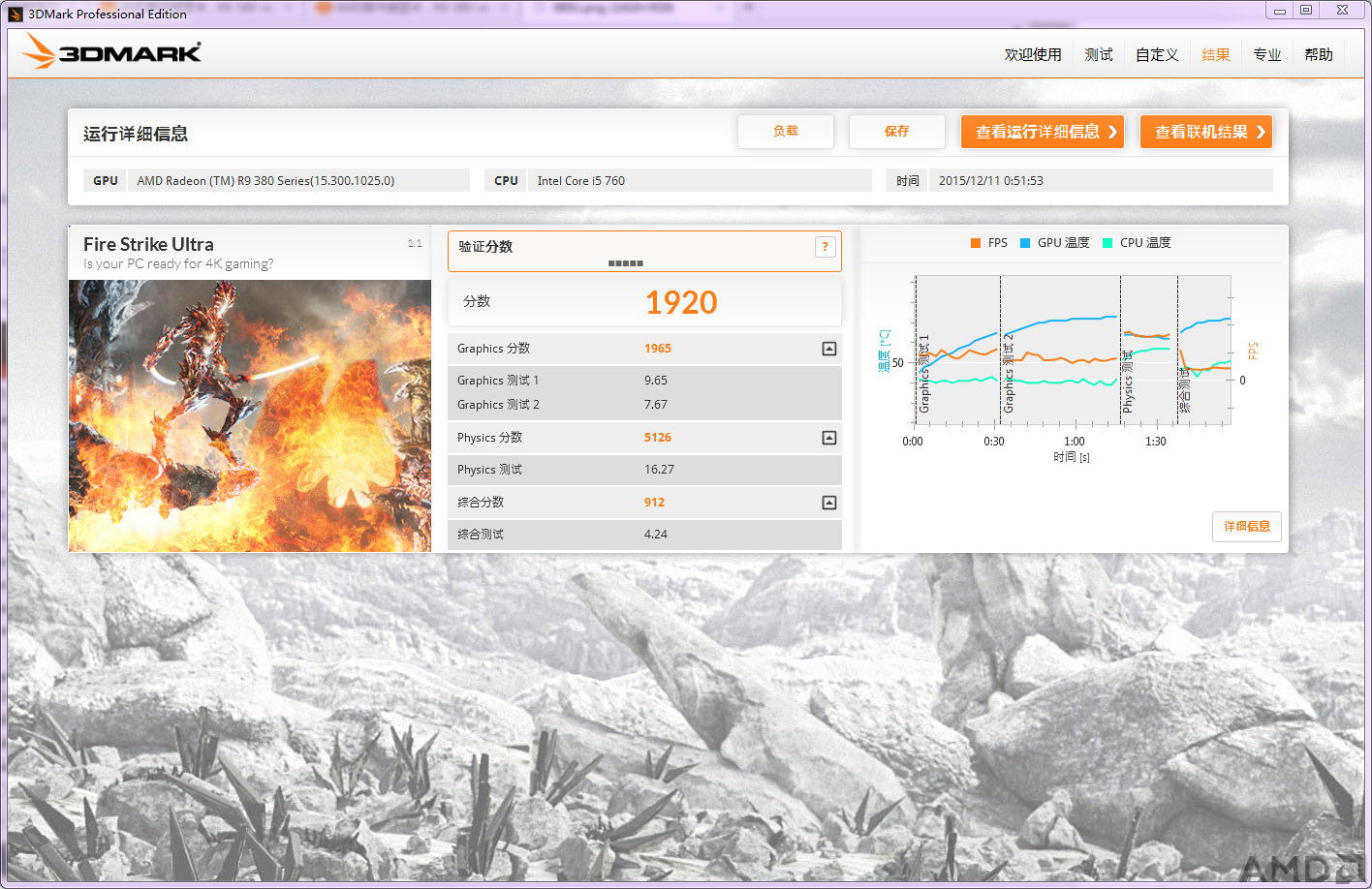Click Physics 测试 value 16.27
Screen dimensions: 1372x889
(x=659, y=470)
